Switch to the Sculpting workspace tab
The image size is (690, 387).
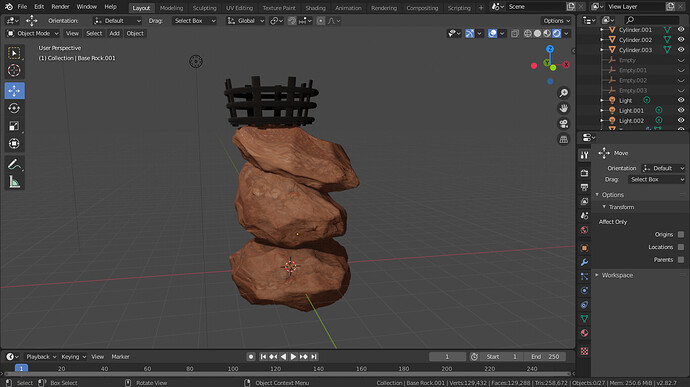[204, 8]
